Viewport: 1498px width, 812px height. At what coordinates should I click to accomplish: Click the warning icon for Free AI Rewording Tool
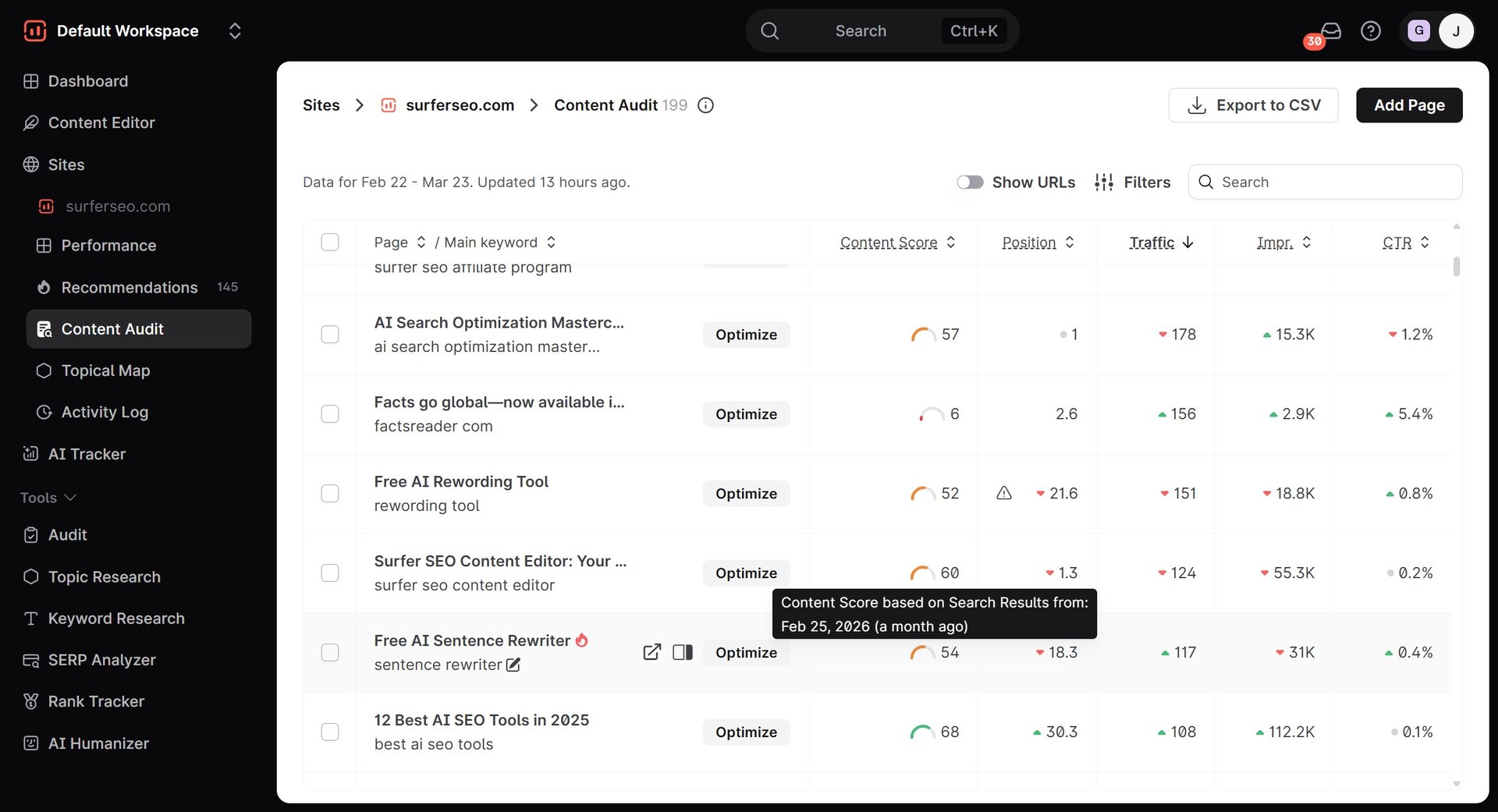(1004, 493)
